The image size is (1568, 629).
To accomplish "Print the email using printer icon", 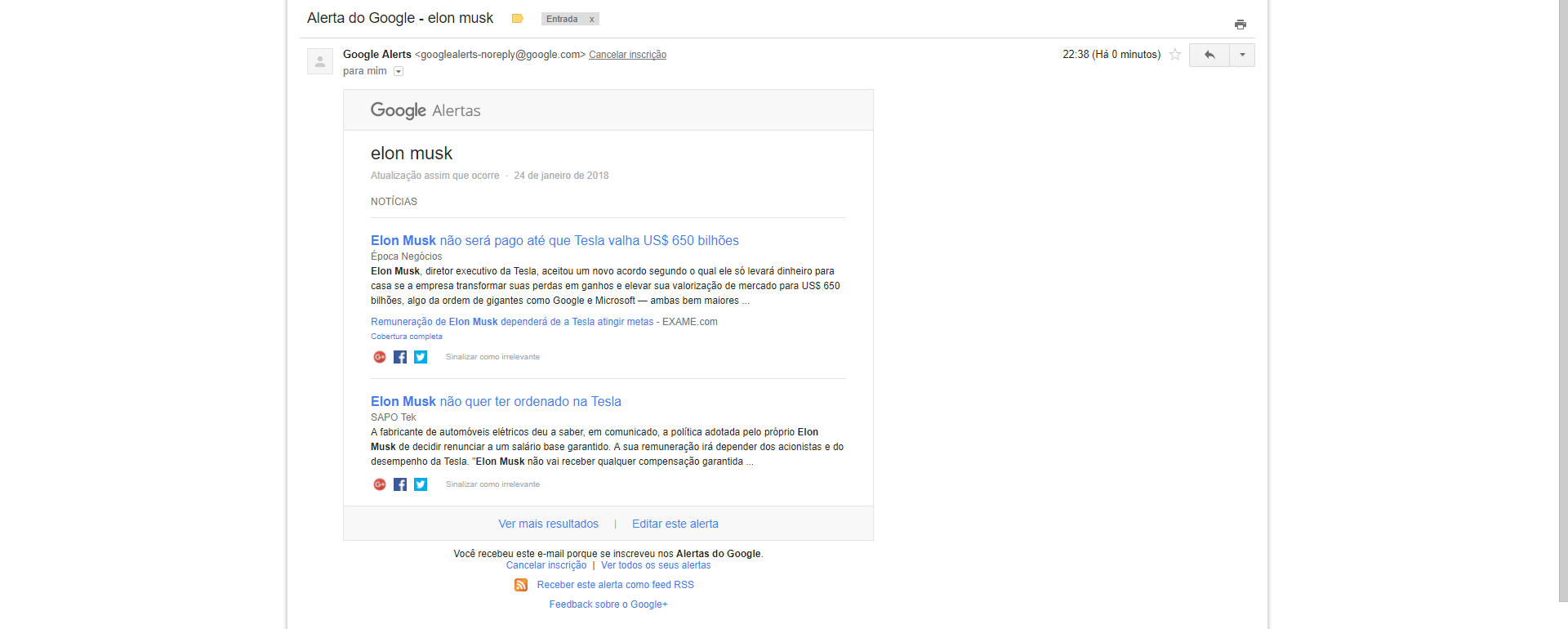I will click(x=1240, y=25).
